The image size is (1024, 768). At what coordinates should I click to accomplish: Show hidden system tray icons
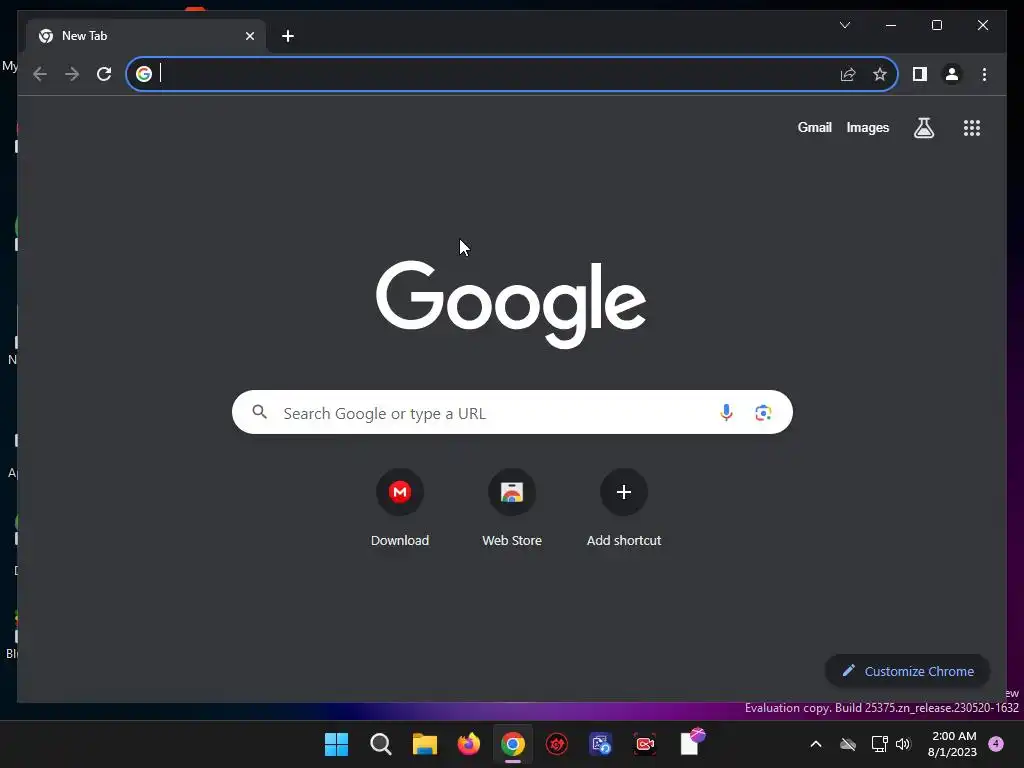click(816, 744)
